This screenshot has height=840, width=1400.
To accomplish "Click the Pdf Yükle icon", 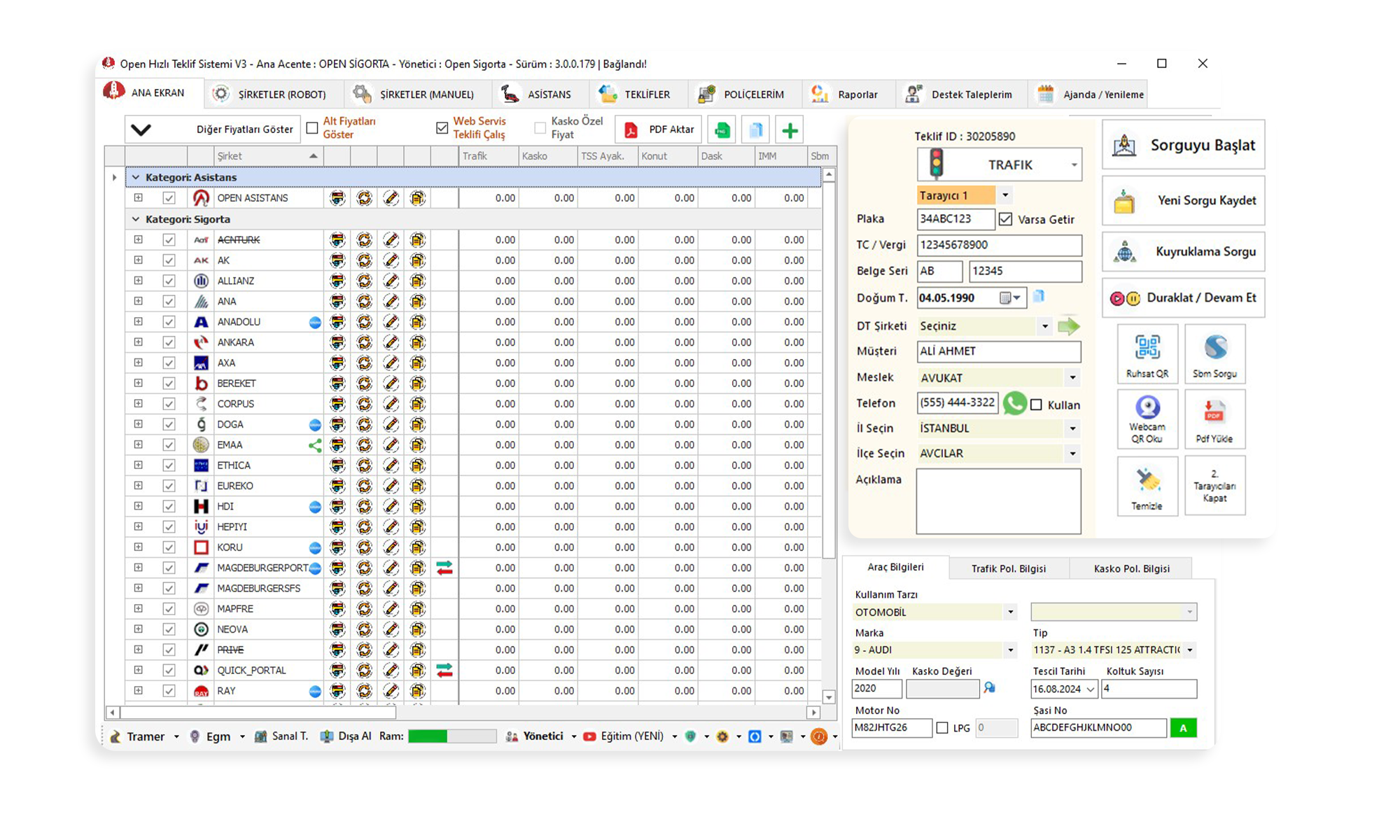I will click(1215, 419).
